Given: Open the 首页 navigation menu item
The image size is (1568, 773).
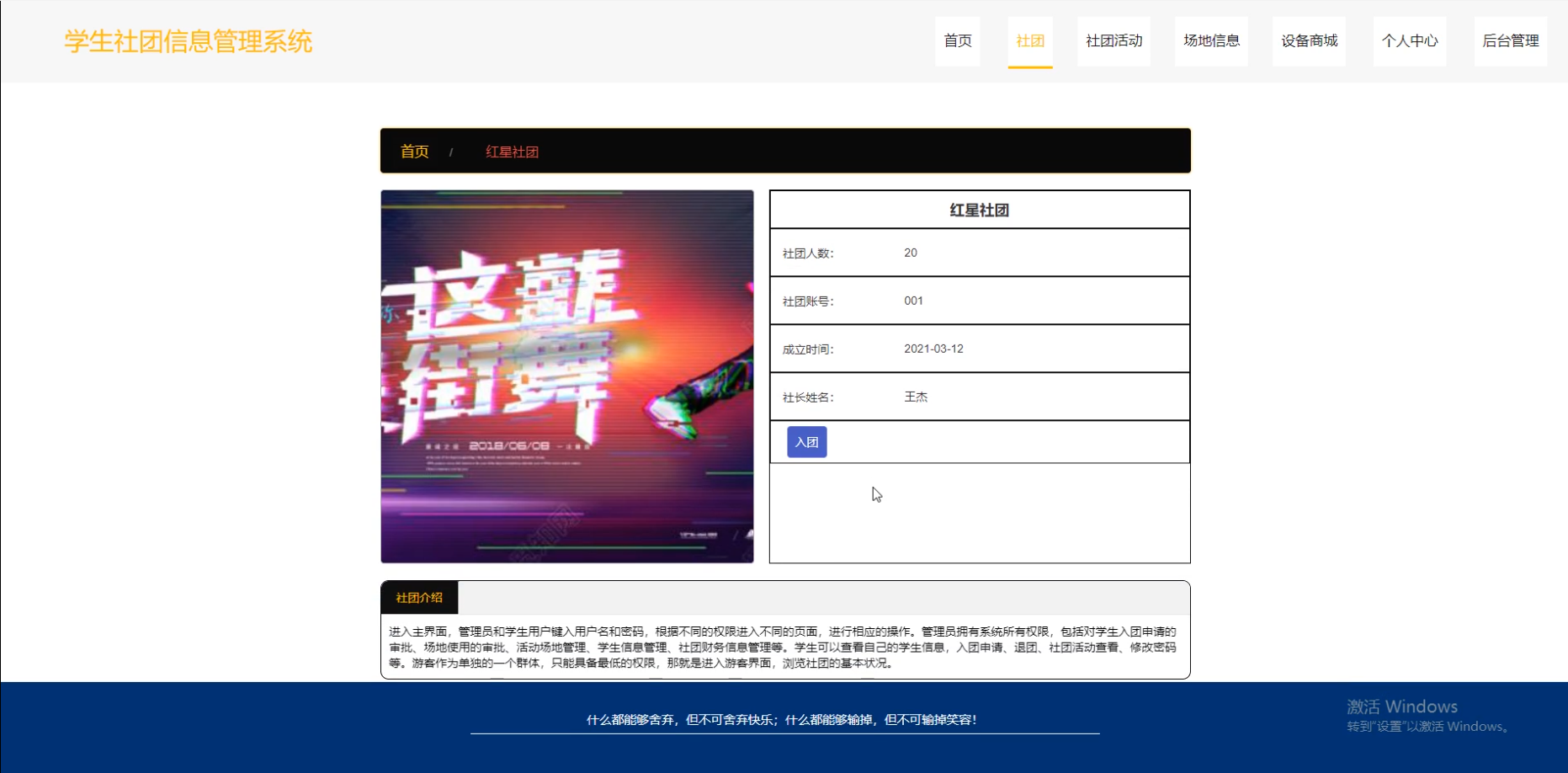Looking at the screenshot, I should tap(958, 41).
